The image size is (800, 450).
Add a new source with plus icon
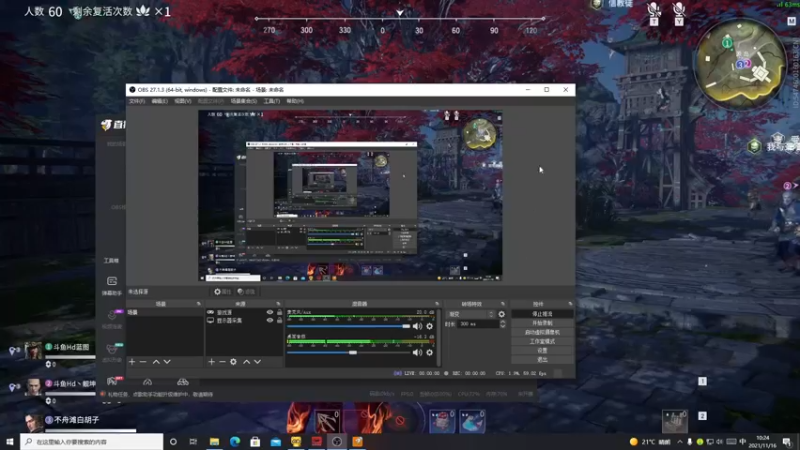point(211,362)
